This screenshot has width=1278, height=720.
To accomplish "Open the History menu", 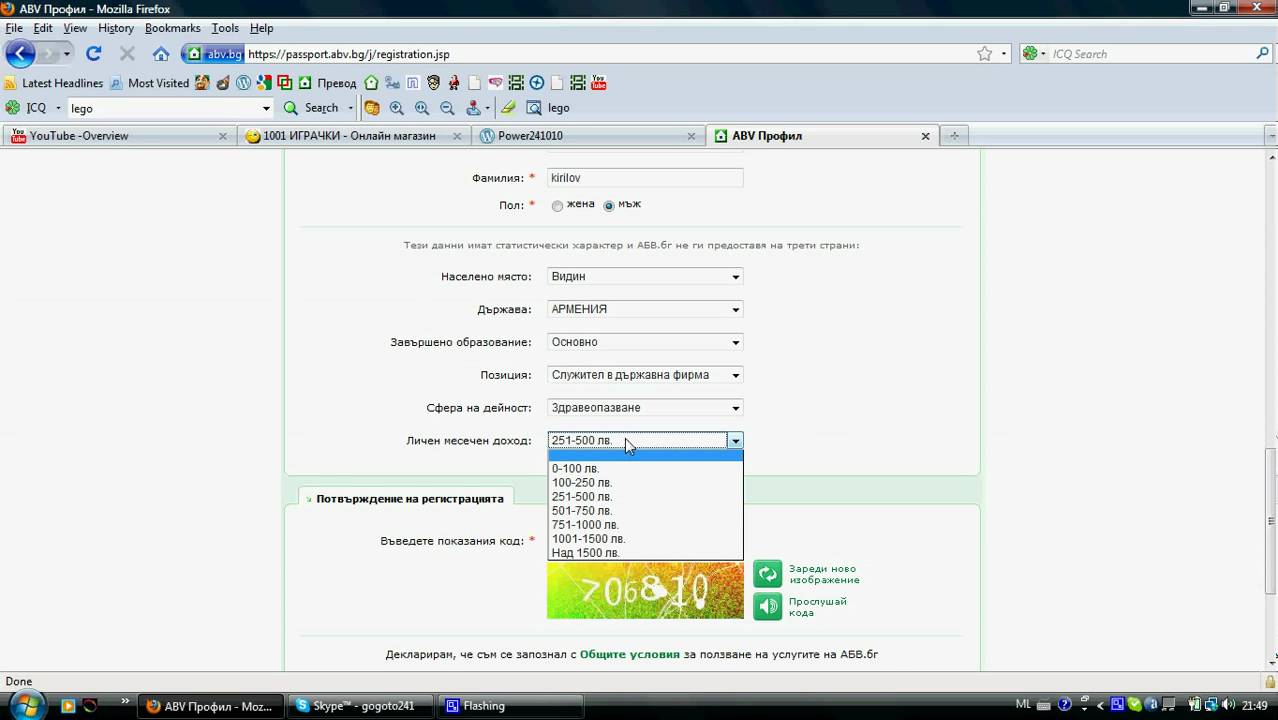I will pos(116,28).
